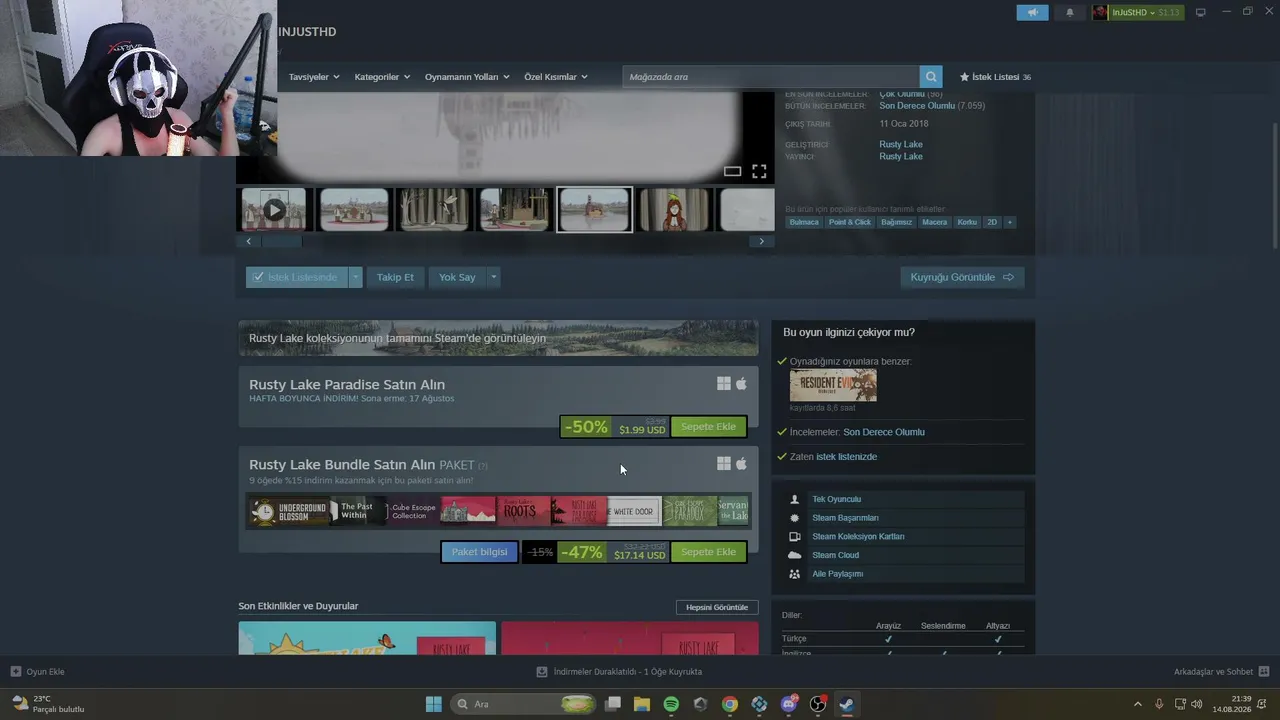The height and width of the screenshot is (720, 1280).
Task: Expand the Tavsiyeler menu
Action: (314, 77)
